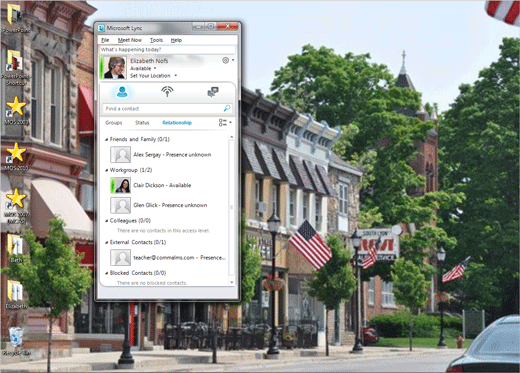This screenshot has width=520, height=373.
Task: Open the MOS 2010 desktop shortcut
Action: click(16, 157)
